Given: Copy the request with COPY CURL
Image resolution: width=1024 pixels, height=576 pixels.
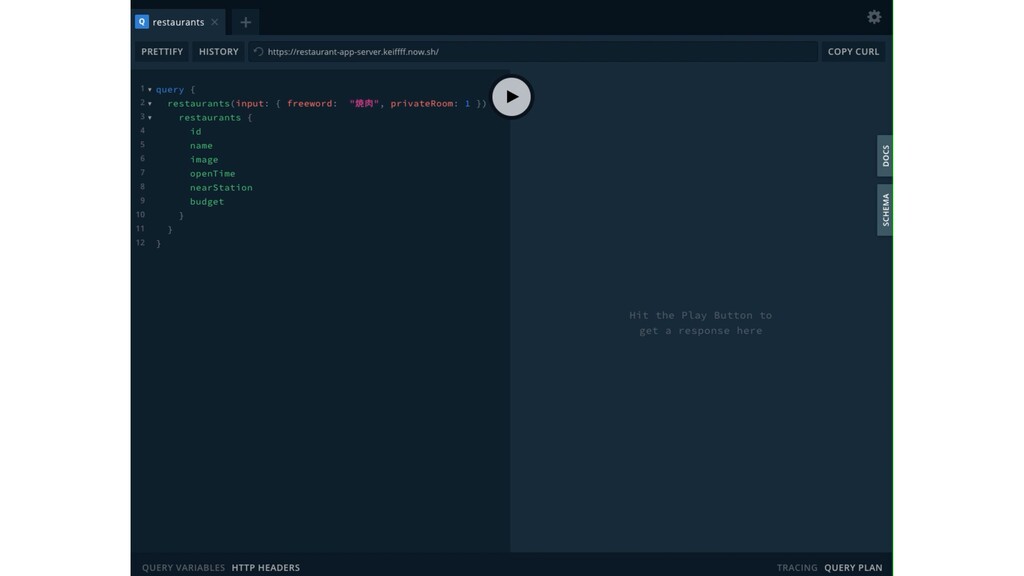Looking at the screenshot, I should 853,52.
